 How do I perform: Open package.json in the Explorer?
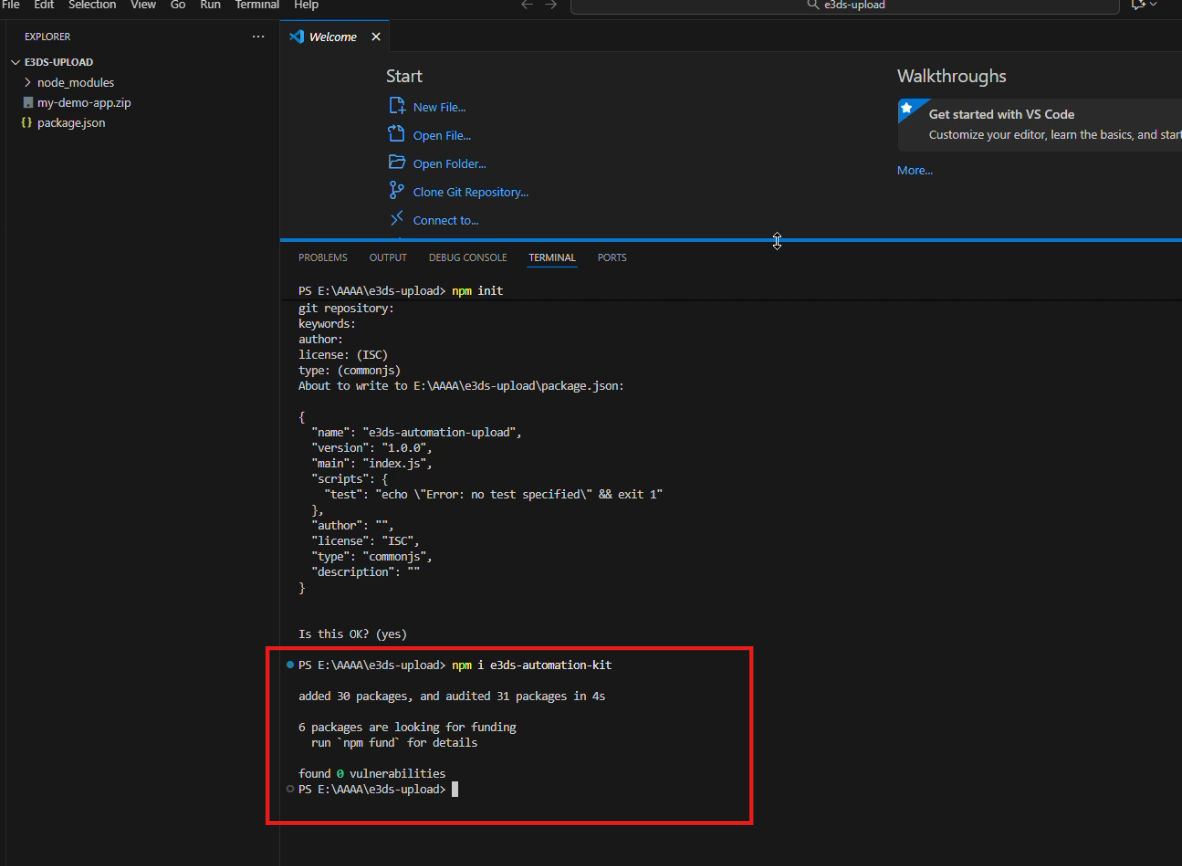[71, 123]
